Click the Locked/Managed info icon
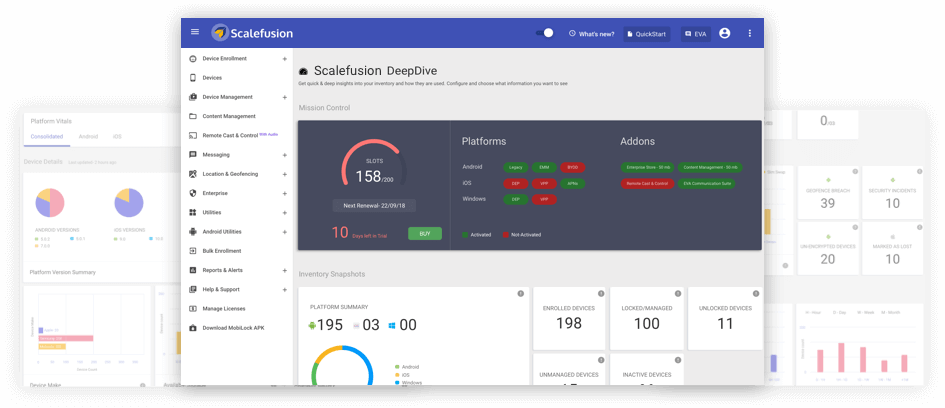This screenshot has height=408, width=945. (x=677, y=293)
